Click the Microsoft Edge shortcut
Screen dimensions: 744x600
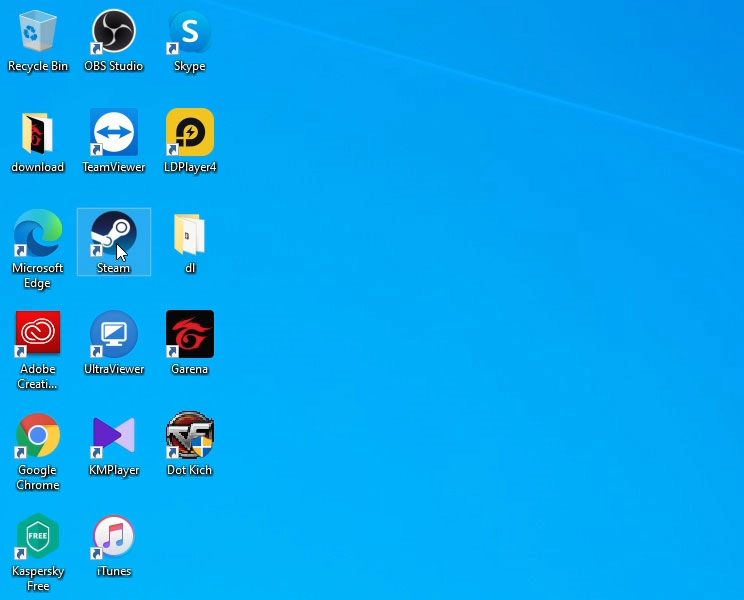pyautogui.click(x=38, y=233)
